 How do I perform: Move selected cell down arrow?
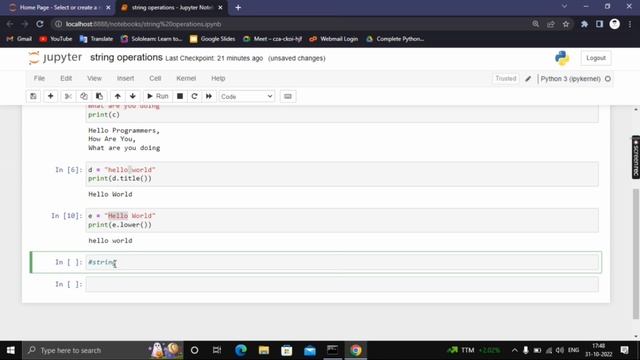pyautogui.click(x=133, y=96)
